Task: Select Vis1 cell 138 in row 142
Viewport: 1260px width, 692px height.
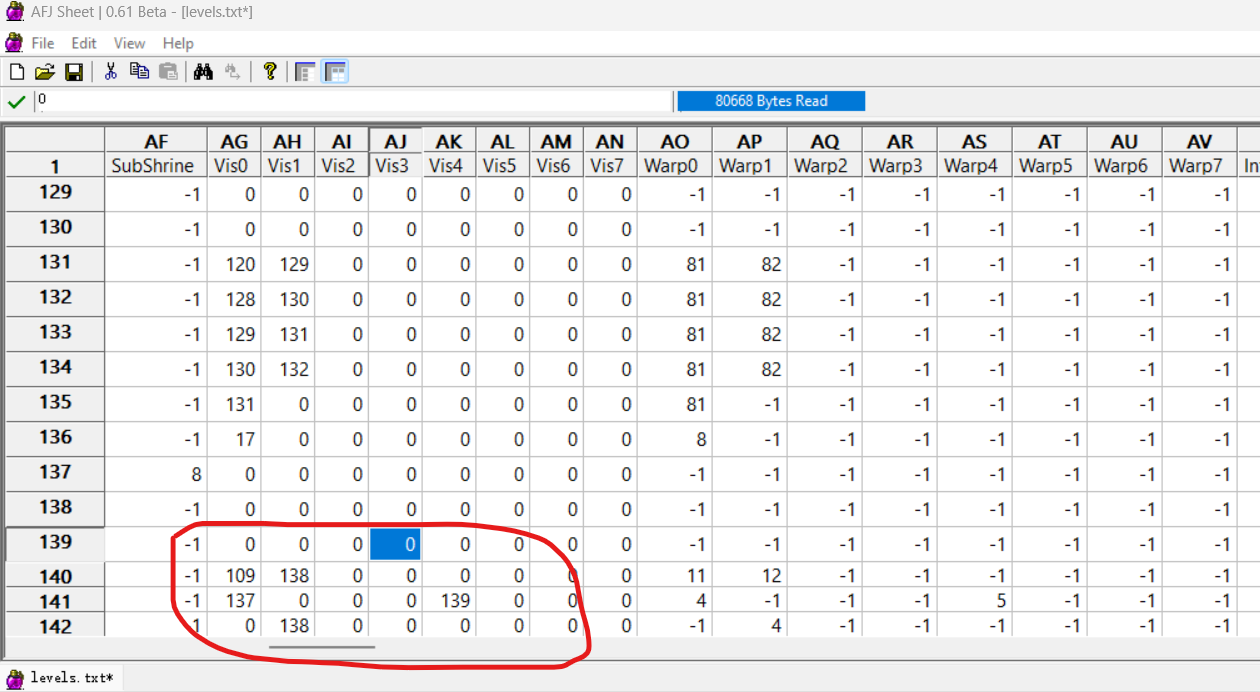Action: tap(288, 626)
